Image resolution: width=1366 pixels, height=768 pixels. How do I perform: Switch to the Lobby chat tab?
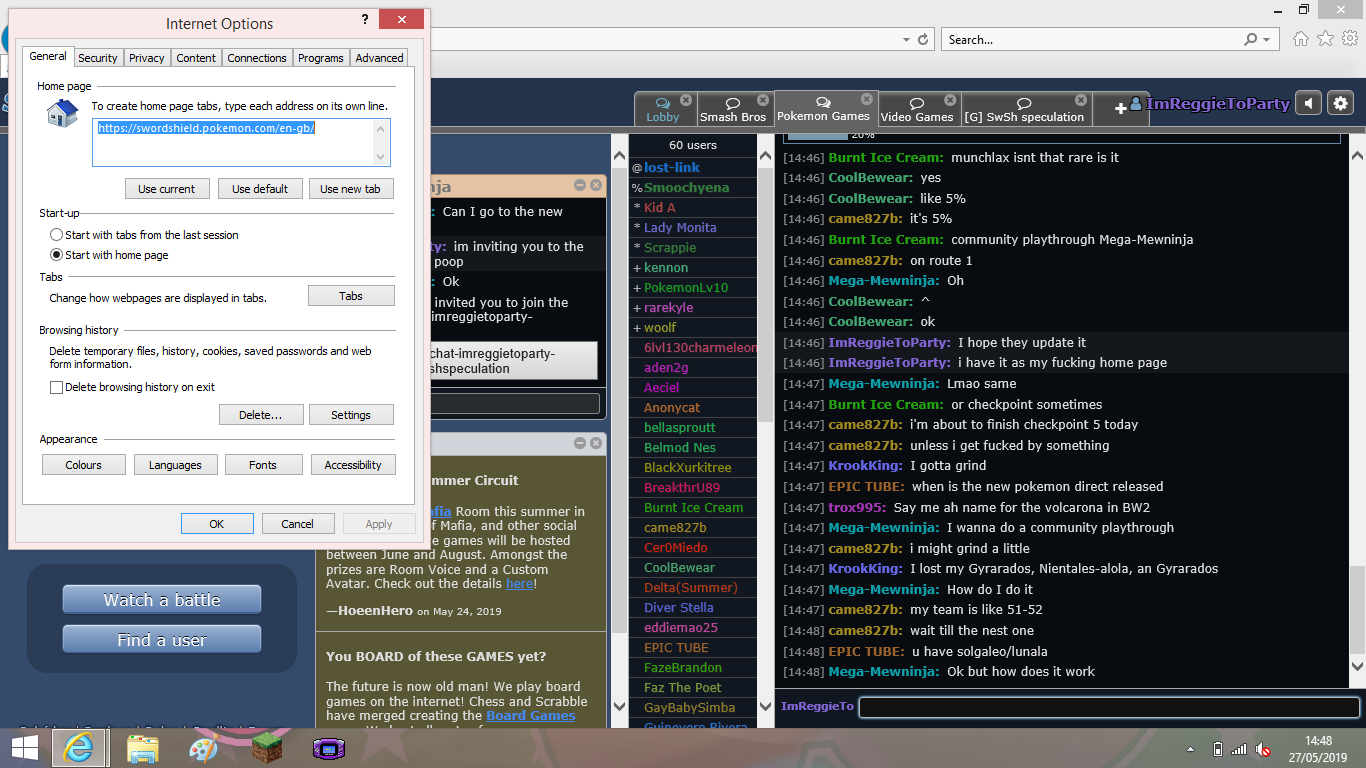663,109
